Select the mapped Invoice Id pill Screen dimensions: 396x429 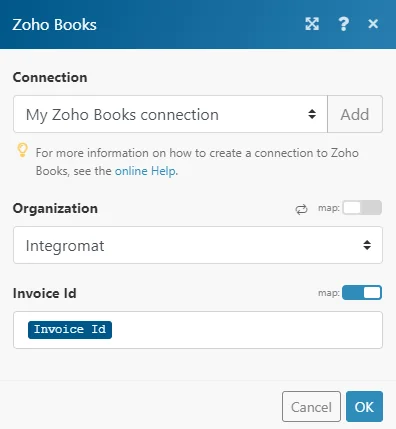70,330
